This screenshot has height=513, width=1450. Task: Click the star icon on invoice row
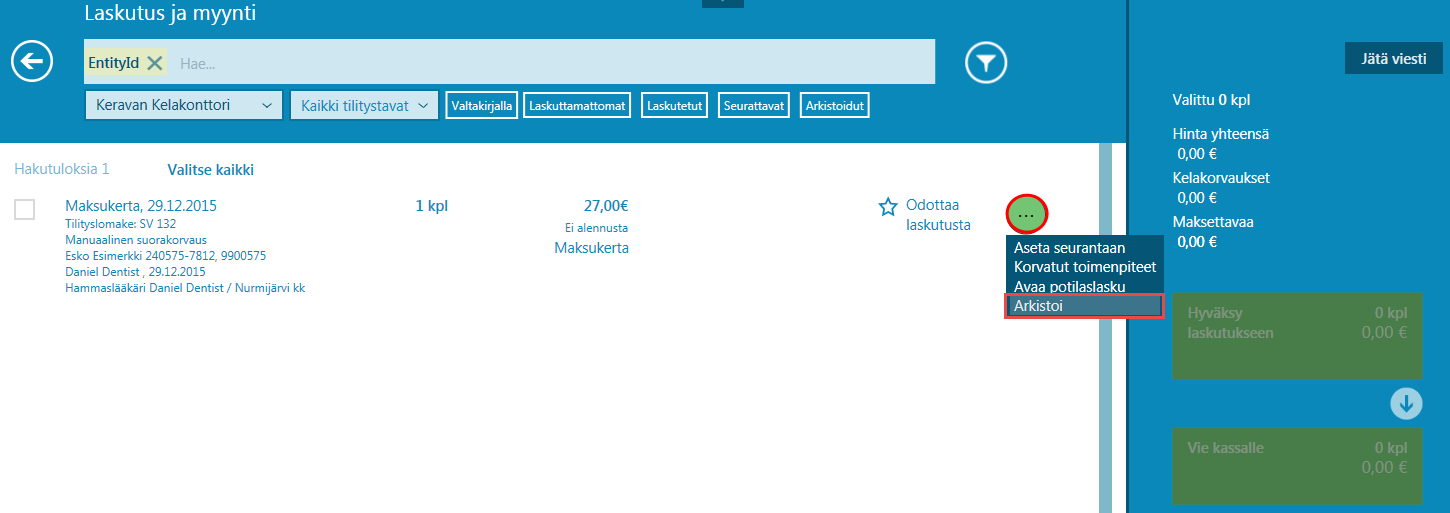click(x=887, y=207)
